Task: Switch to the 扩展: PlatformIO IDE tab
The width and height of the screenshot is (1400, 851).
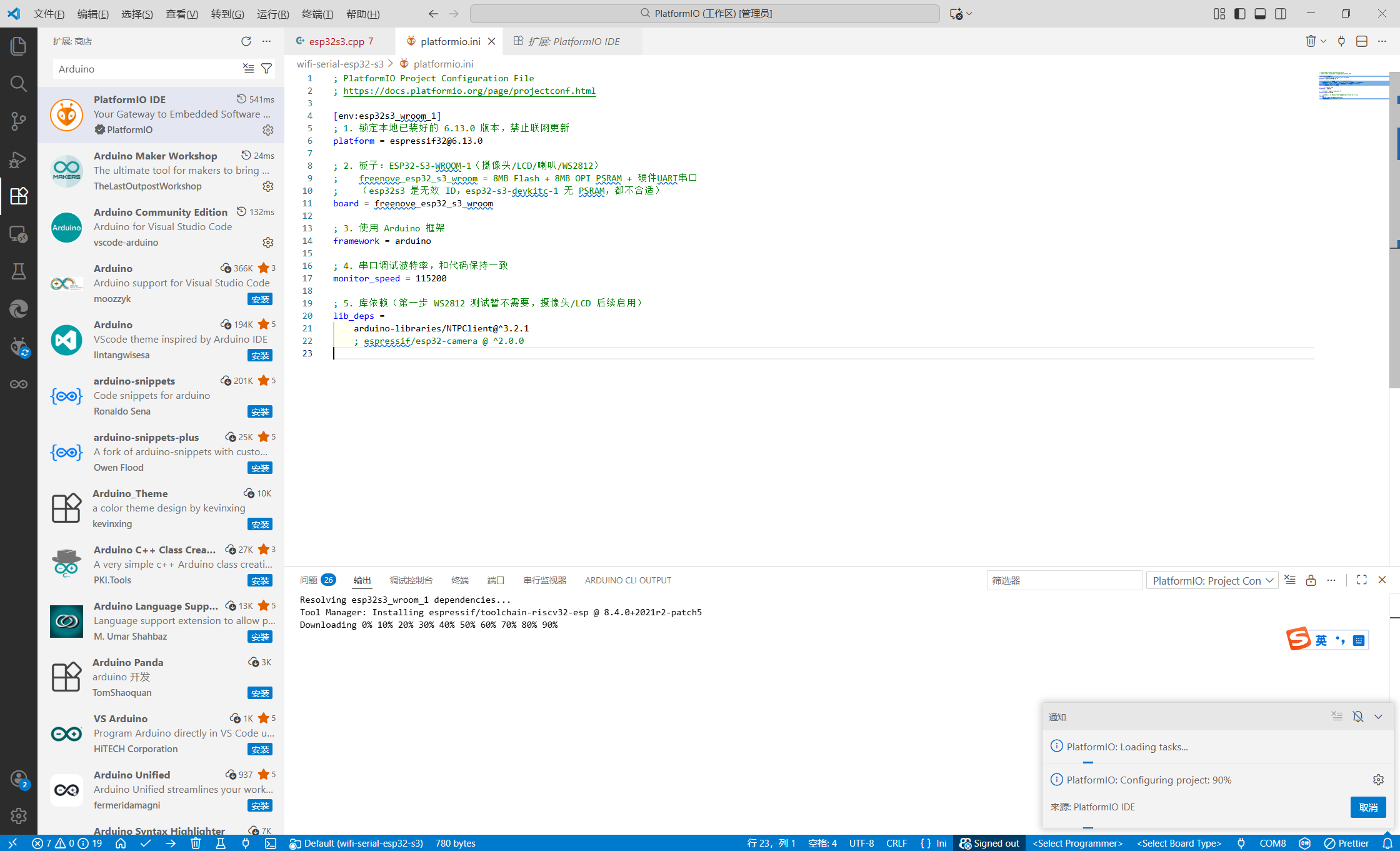Action: pos(572,41)
